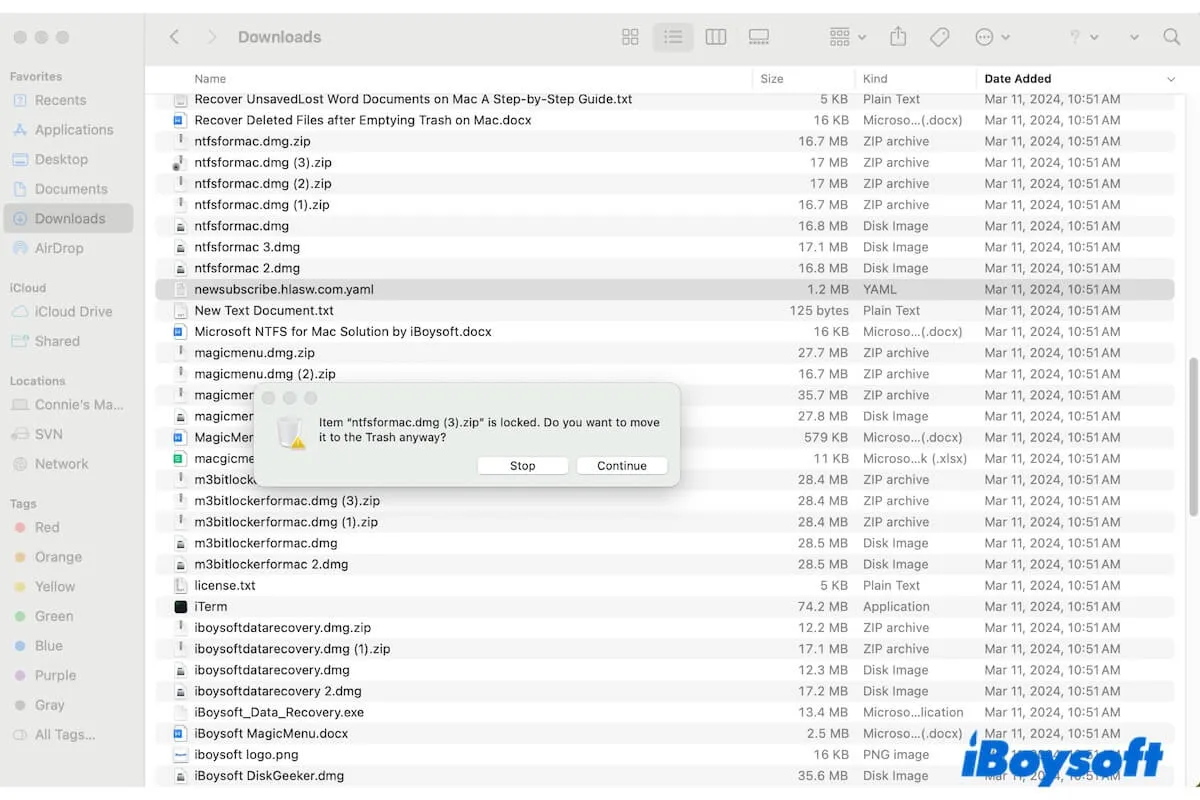1200x800 pixels.
Task: Click the Red tag color dot
Action: point(22,527)
